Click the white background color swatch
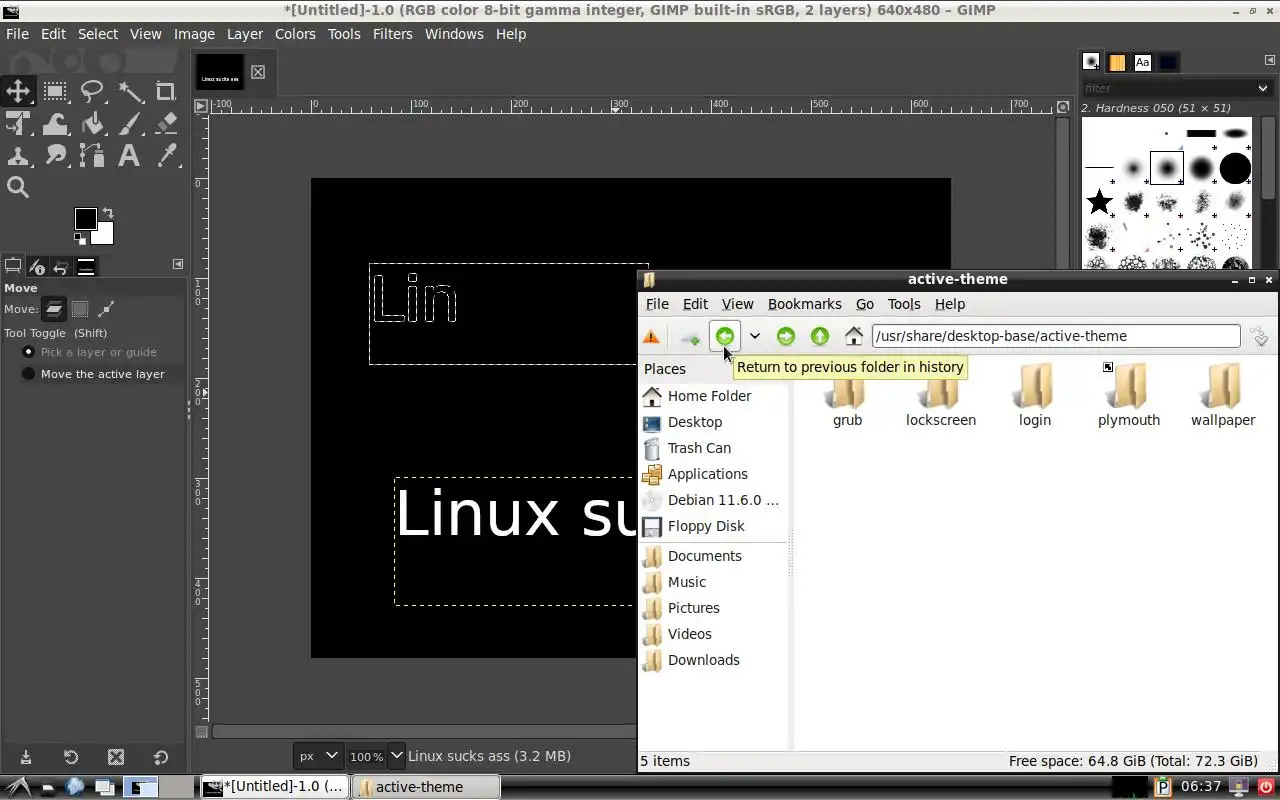 pos(103,234)
